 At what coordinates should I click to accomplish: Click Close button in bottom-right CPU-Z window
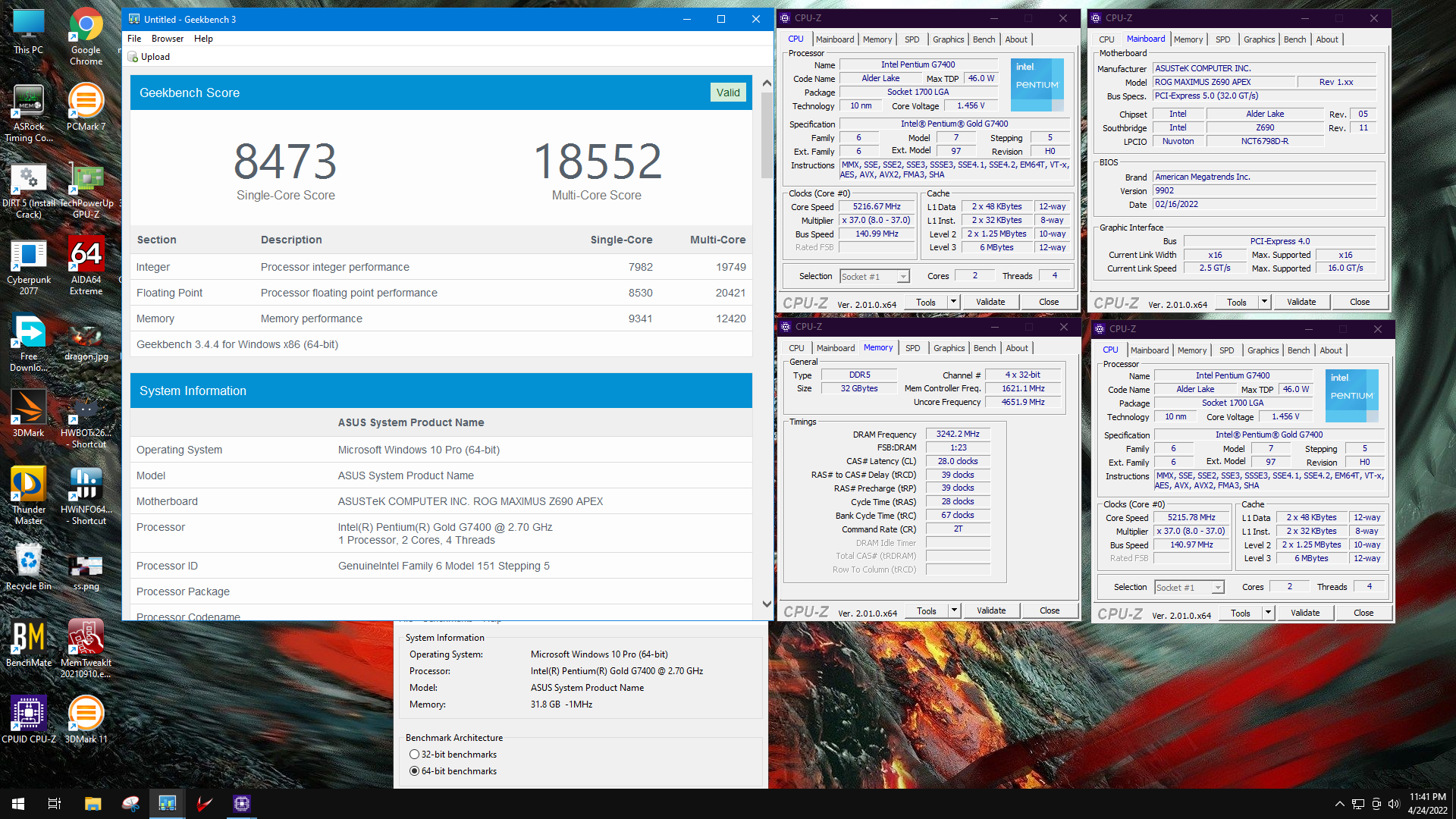(1363, 613)
